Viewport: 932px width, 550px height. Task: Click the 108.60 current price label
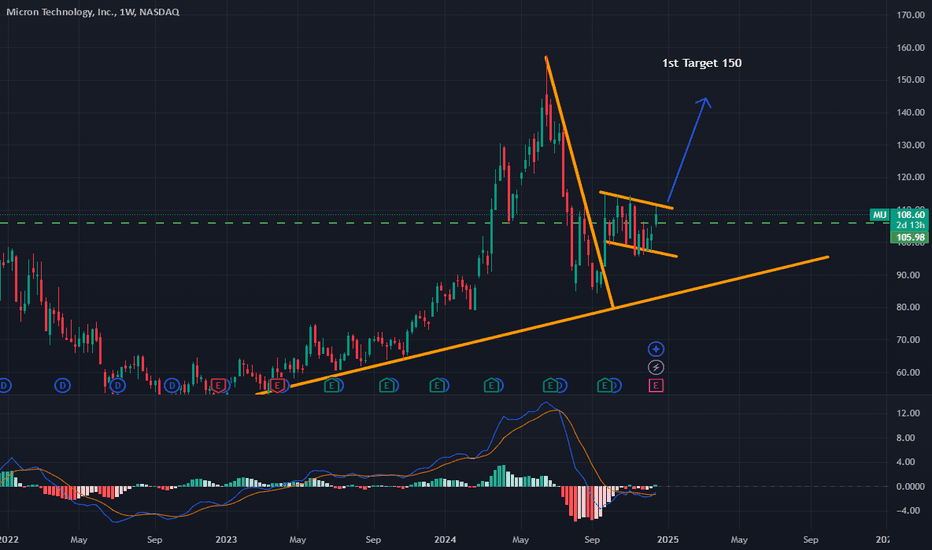pos(910,215)
